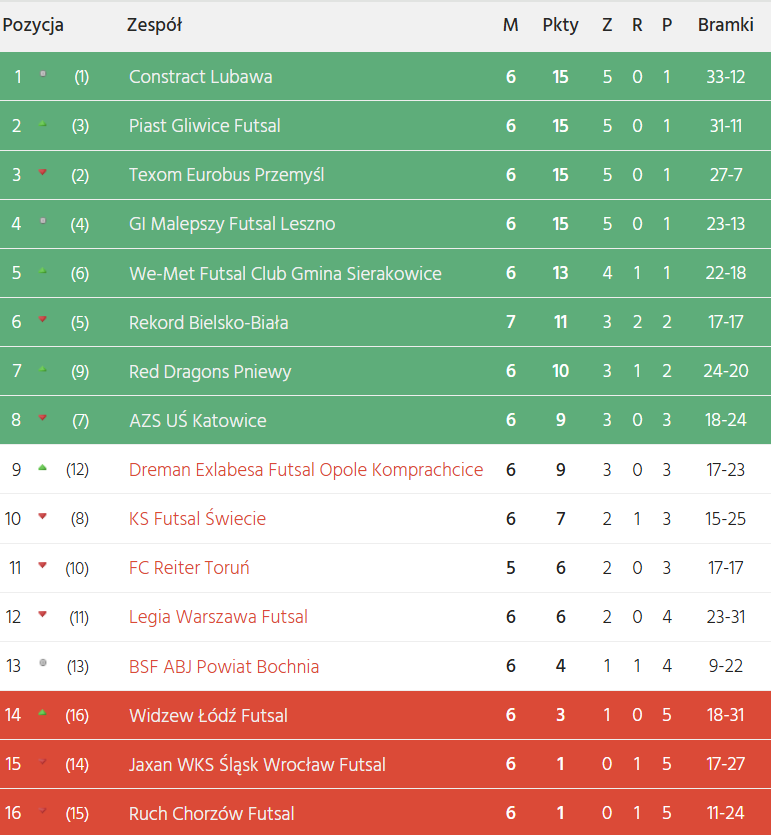Click up arrow beside Widzew Łódź Futsal
This screenshot has width=771, height=835.
click(42, 713)
